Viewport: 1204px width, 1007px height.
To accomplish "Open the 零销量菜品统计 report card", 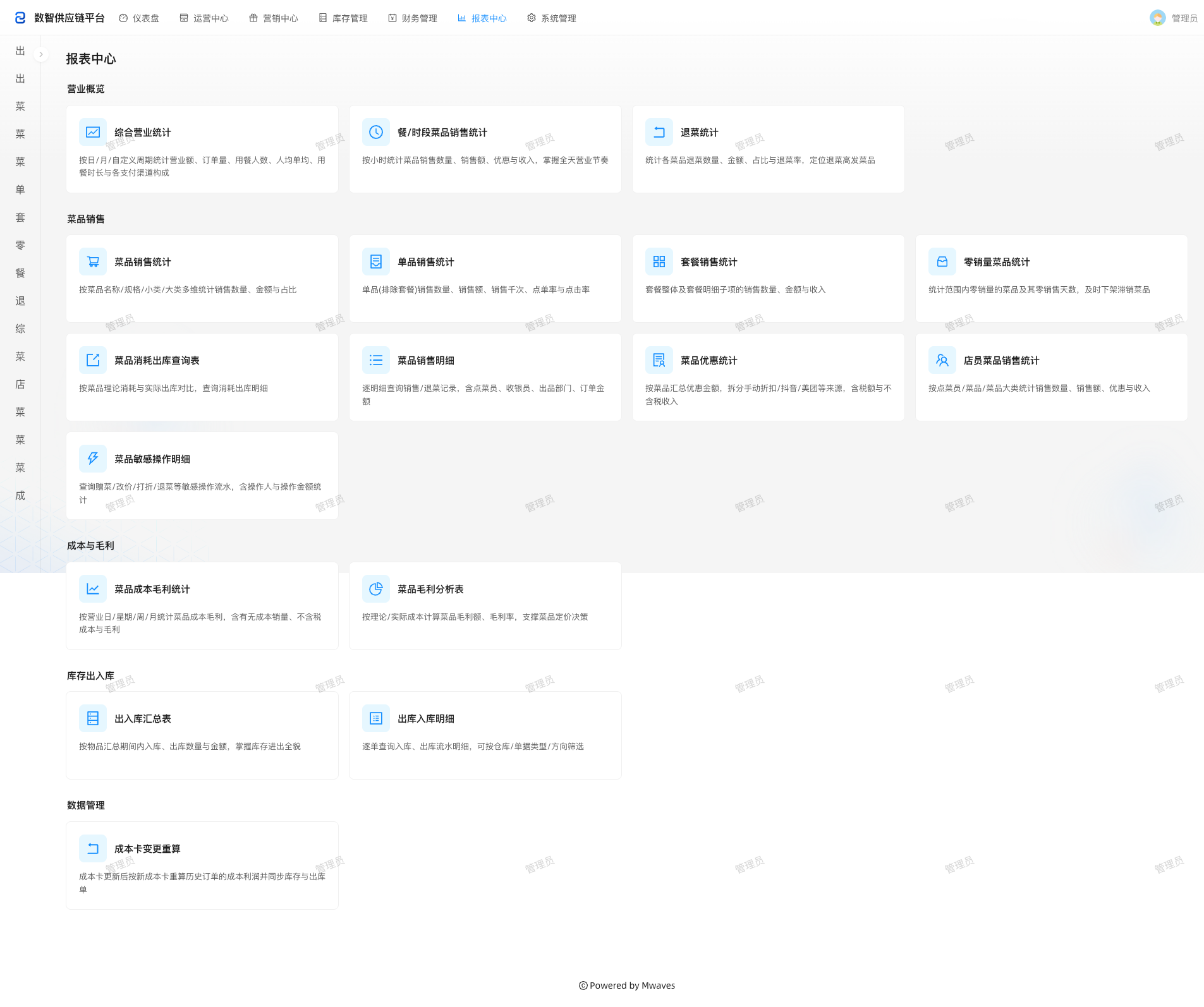I will tap(1052, 279).
